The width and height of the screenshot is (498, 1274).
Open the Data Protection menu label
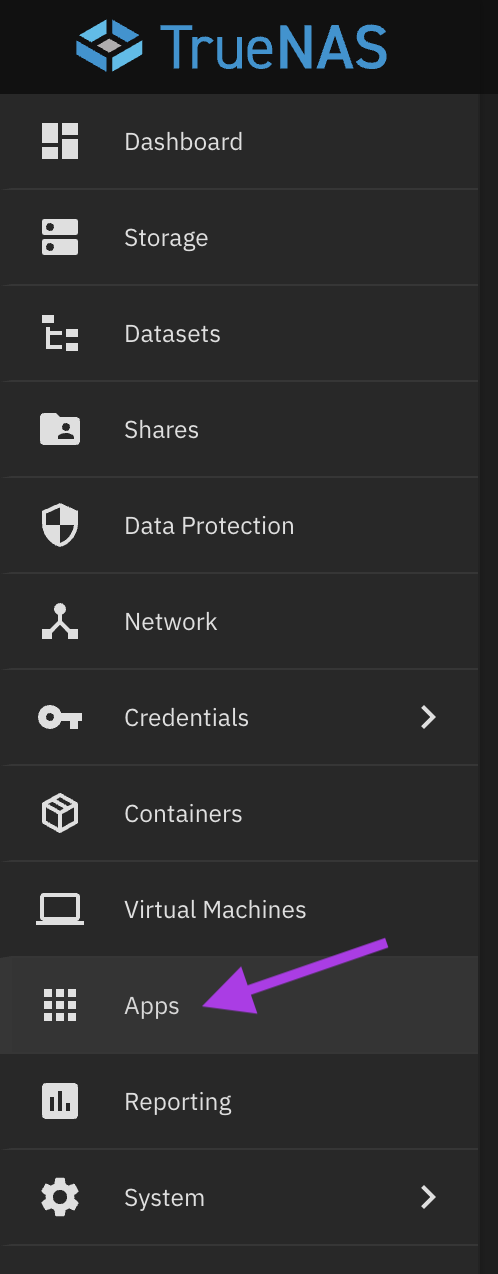tap(209, 526)
